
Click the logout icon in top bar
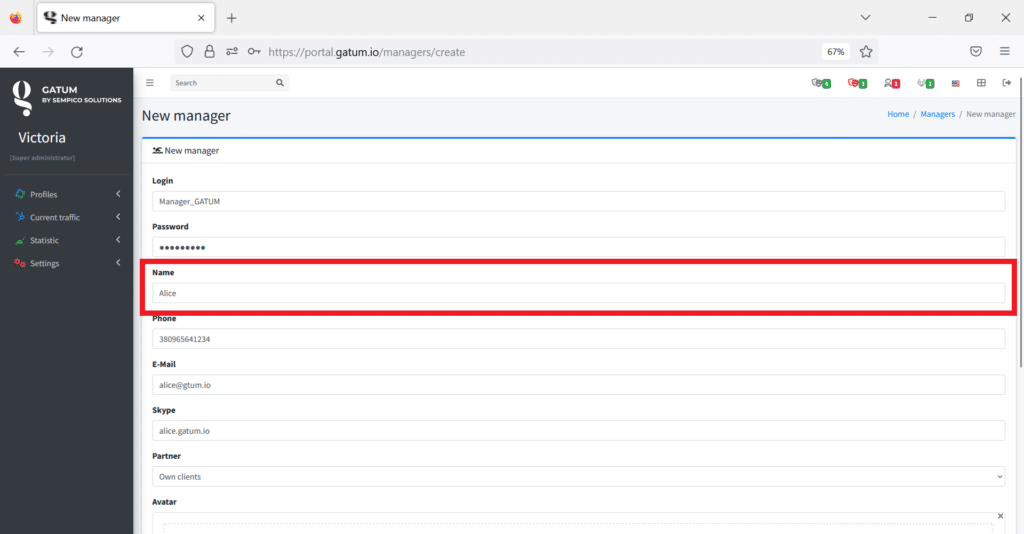point(1006,83)
